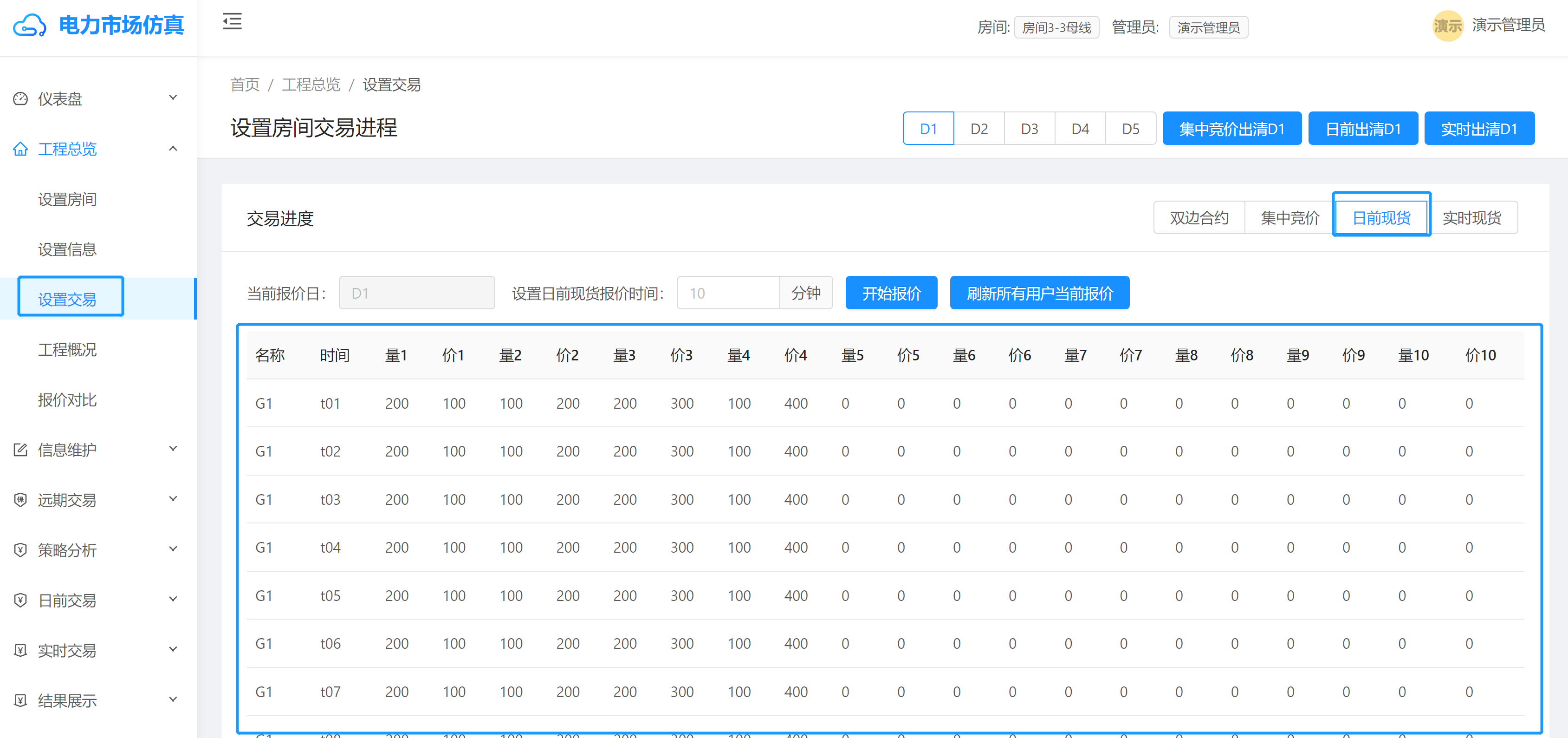Open 工程概况 in the sidebar
The width and height of the screenshot is (1568, 738).
[68, 350]
